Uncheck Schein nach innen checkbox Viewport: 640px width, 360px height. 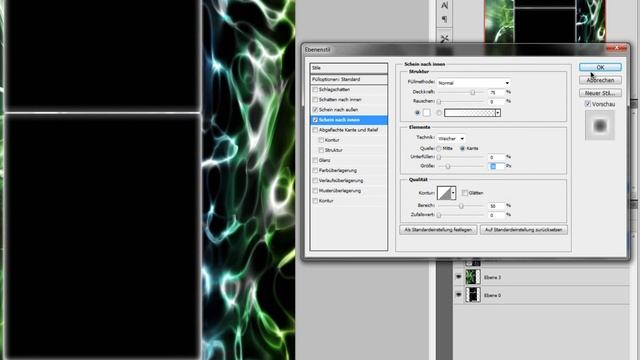pos(315,120)
